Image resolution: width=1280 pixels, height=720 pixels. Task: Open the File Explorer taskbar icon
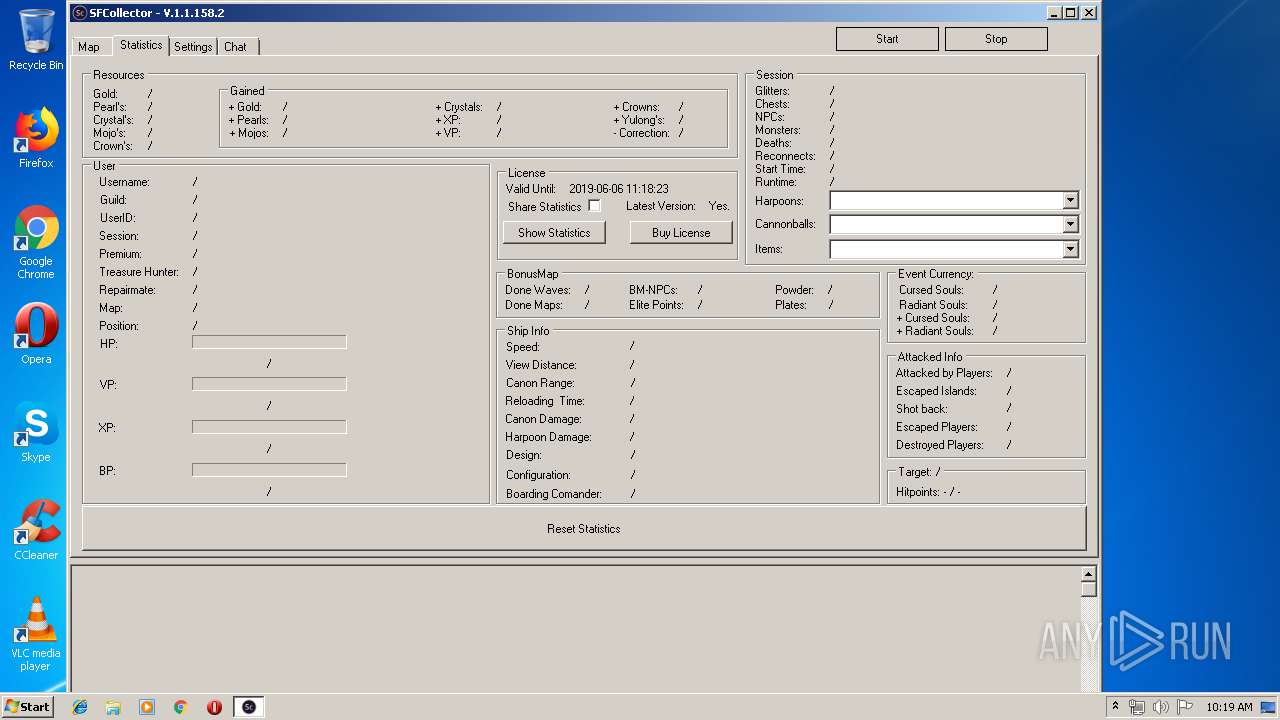pyautogui.click(x=113, y=707)
